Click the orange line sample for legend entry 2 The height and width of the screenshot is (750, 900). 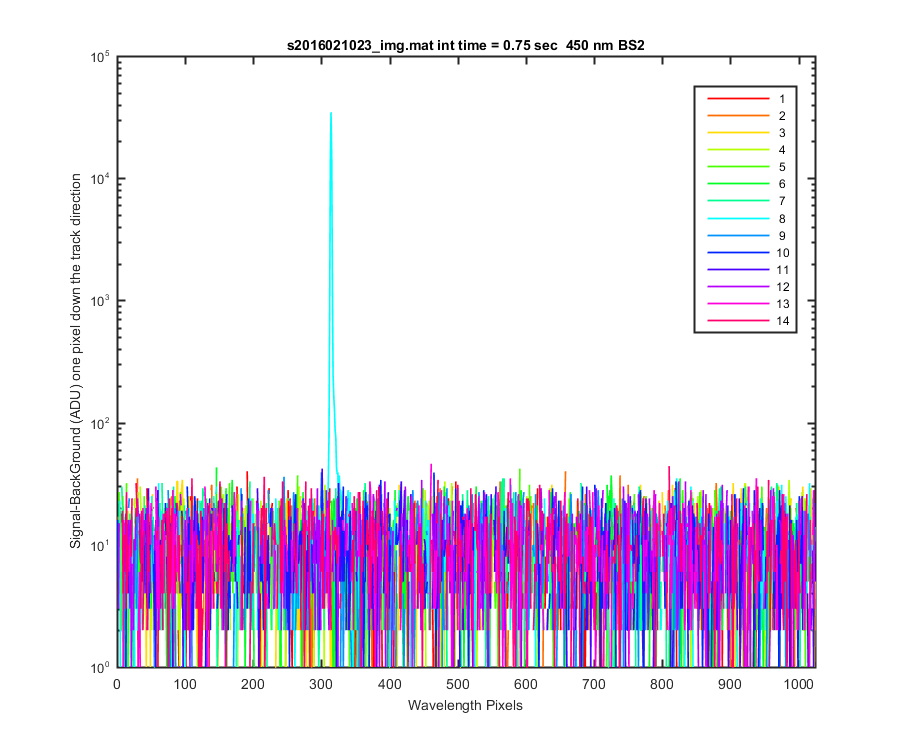(738, 116)
